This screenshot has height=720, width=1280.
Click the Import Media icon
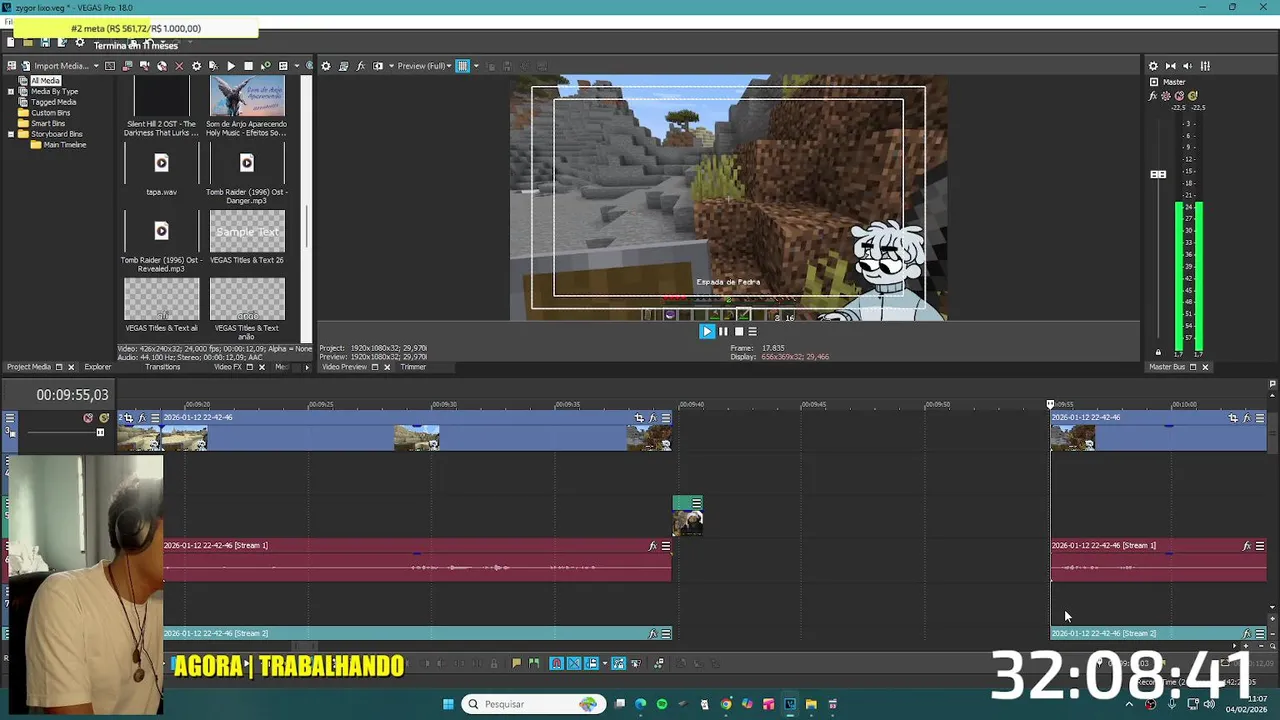tap(25, 66)
